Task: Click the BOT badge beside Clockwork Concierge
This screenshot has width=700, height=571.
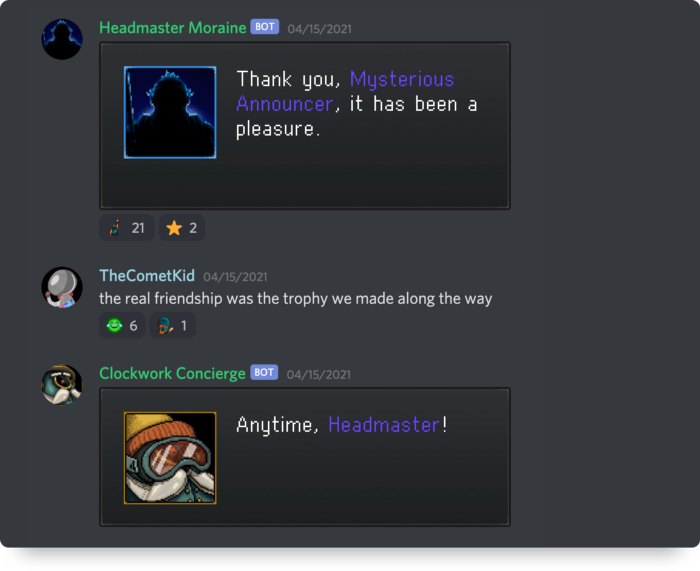Action: point(264,372)
